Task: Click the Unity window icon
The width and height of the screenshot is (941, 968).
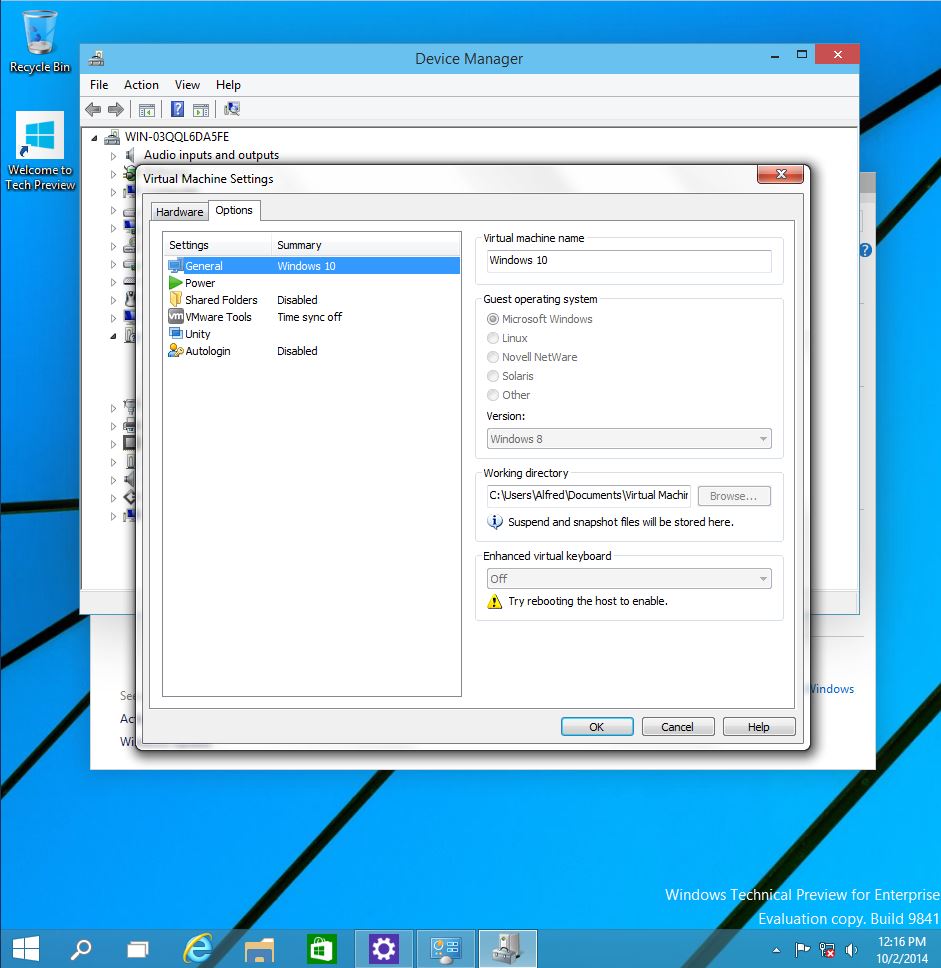Action: 176,333
